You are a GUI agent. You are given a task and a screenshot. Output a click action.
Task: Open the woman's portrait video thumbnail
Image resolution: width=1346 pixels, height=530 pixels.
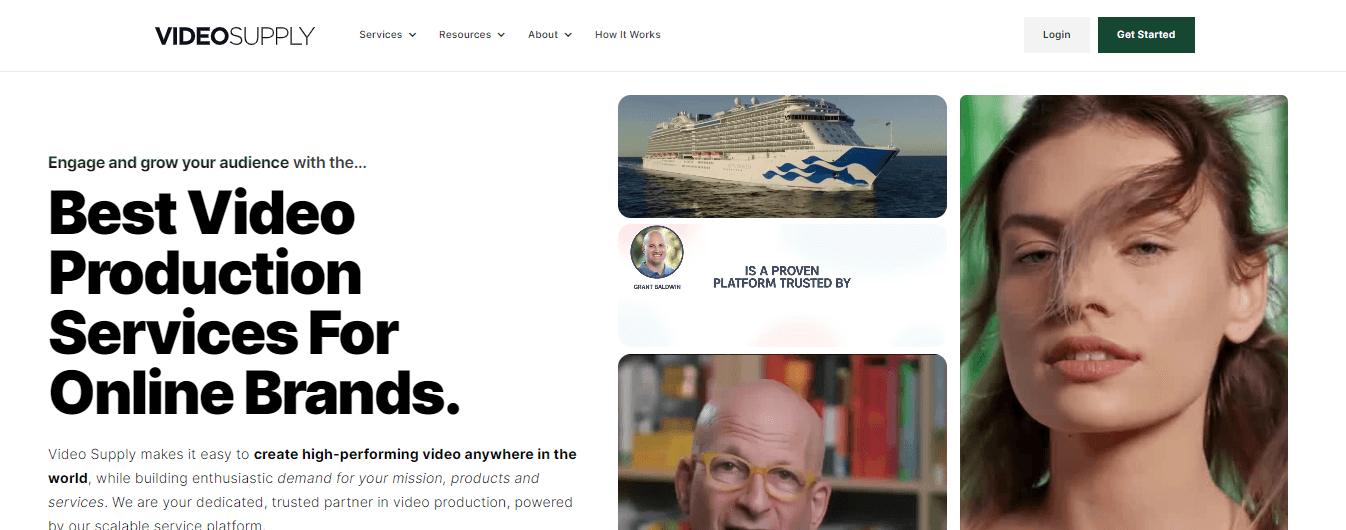1124,312
